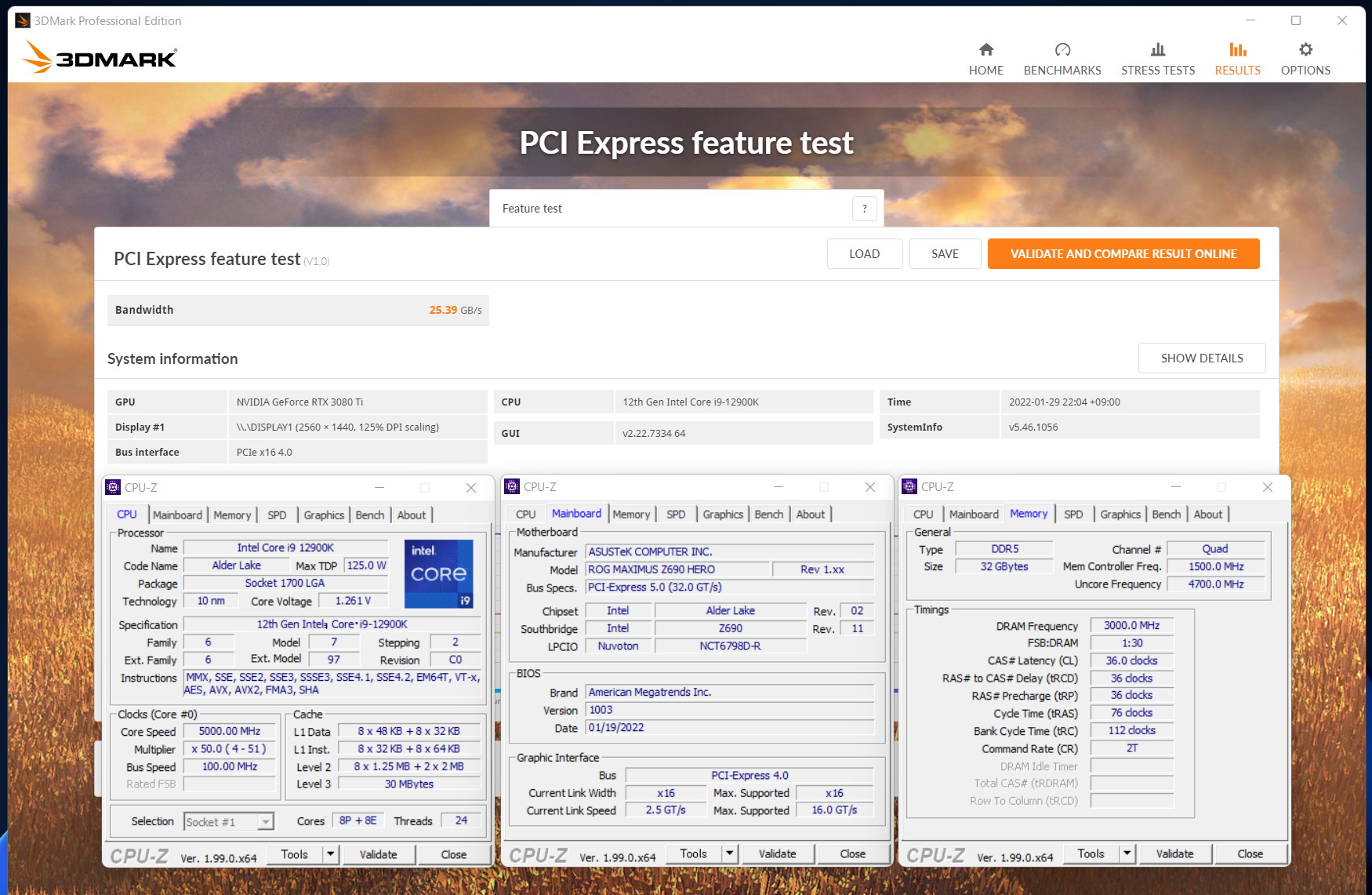Click the Feature test help question mark

point(864,209)
